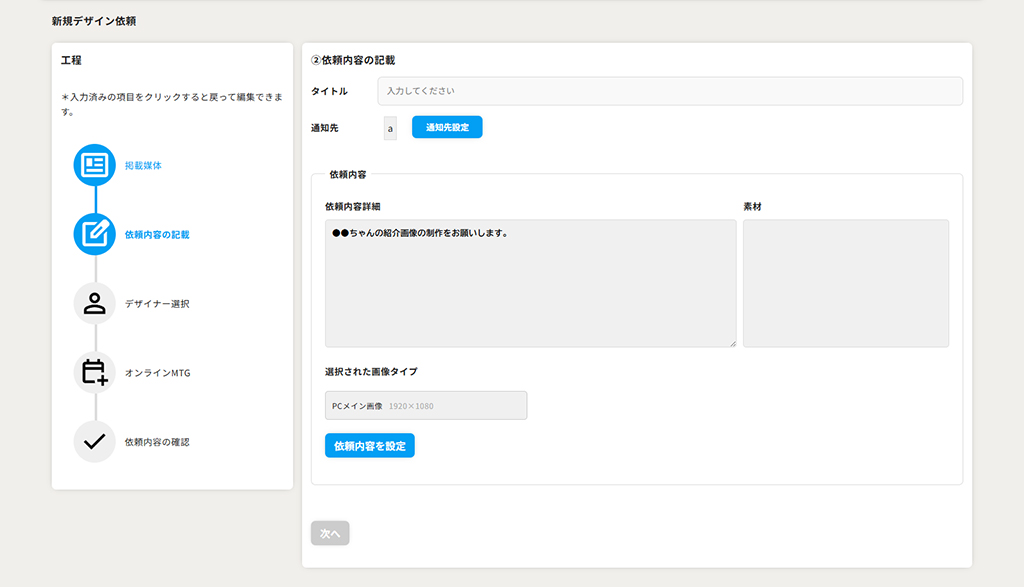Click the オンラインMTG calendar-plus icon
1024x587 pixels.
[x=95, y=373]
